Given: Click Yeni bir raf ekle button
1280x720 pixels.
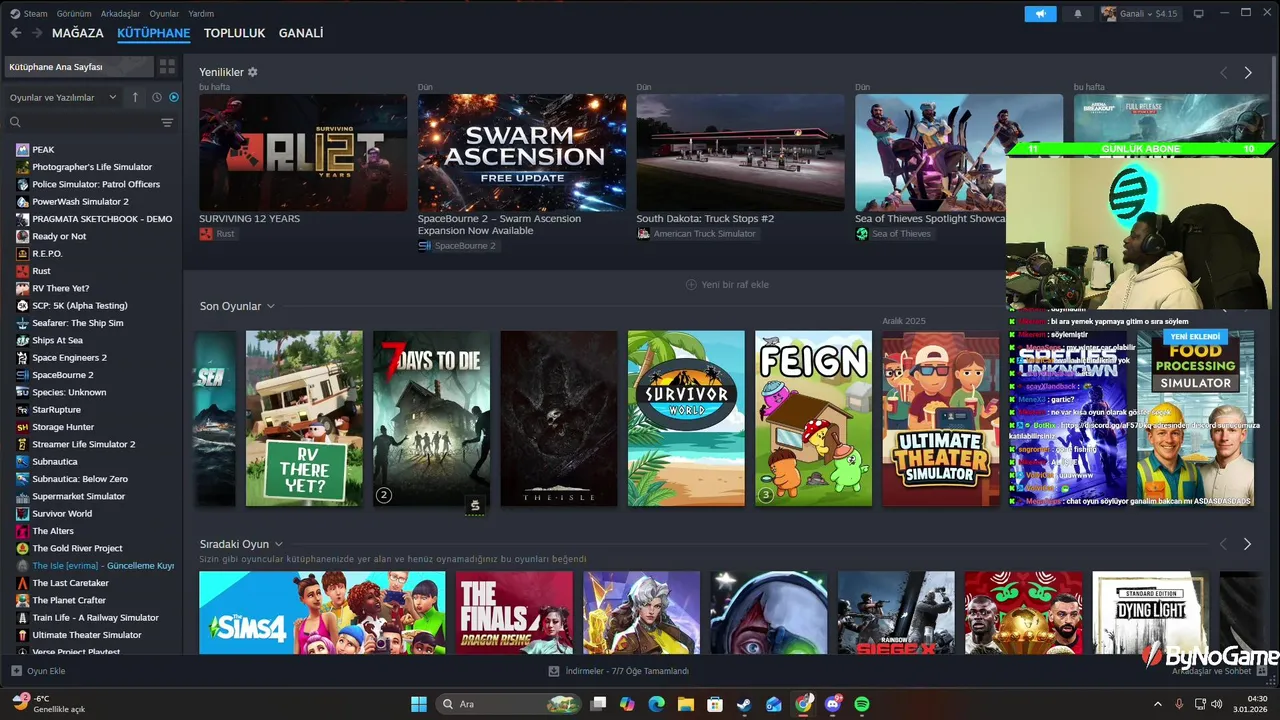Looking at the screenshot, I should pyautogui.click(x=727, y=284).
